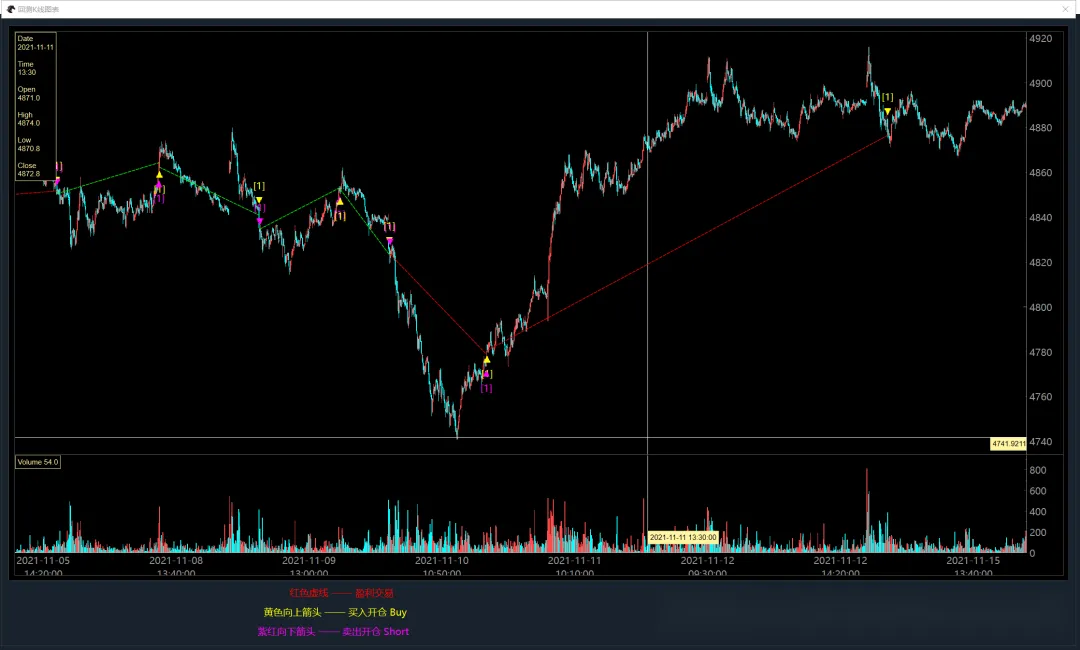Click the Volume 54.0 label box
Viewport: 1080px width, 650px height.
pos(38,462)
